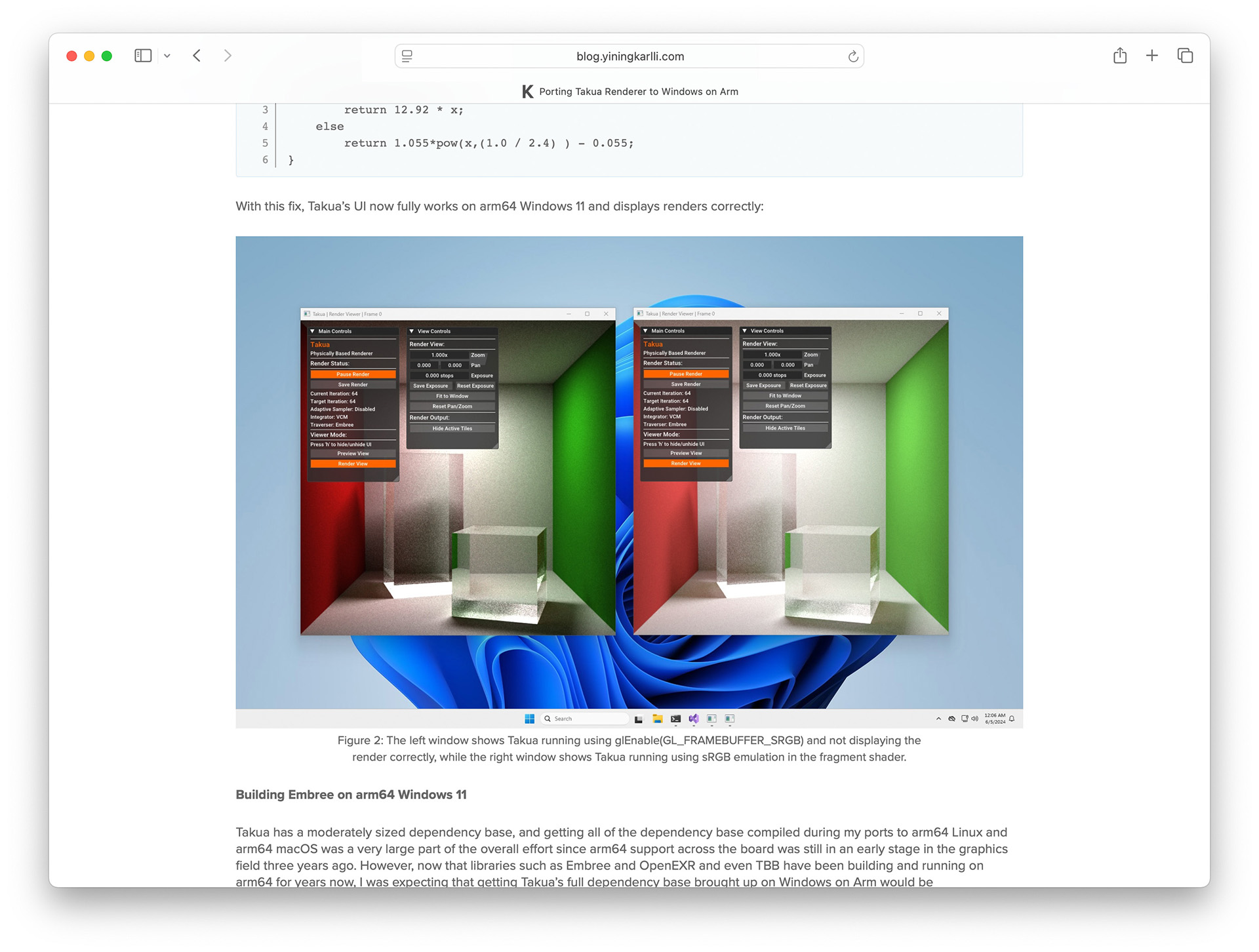1259x952 pixels.
Task: Click Save Render in left Takua window
Action: (x=353, y=385)
